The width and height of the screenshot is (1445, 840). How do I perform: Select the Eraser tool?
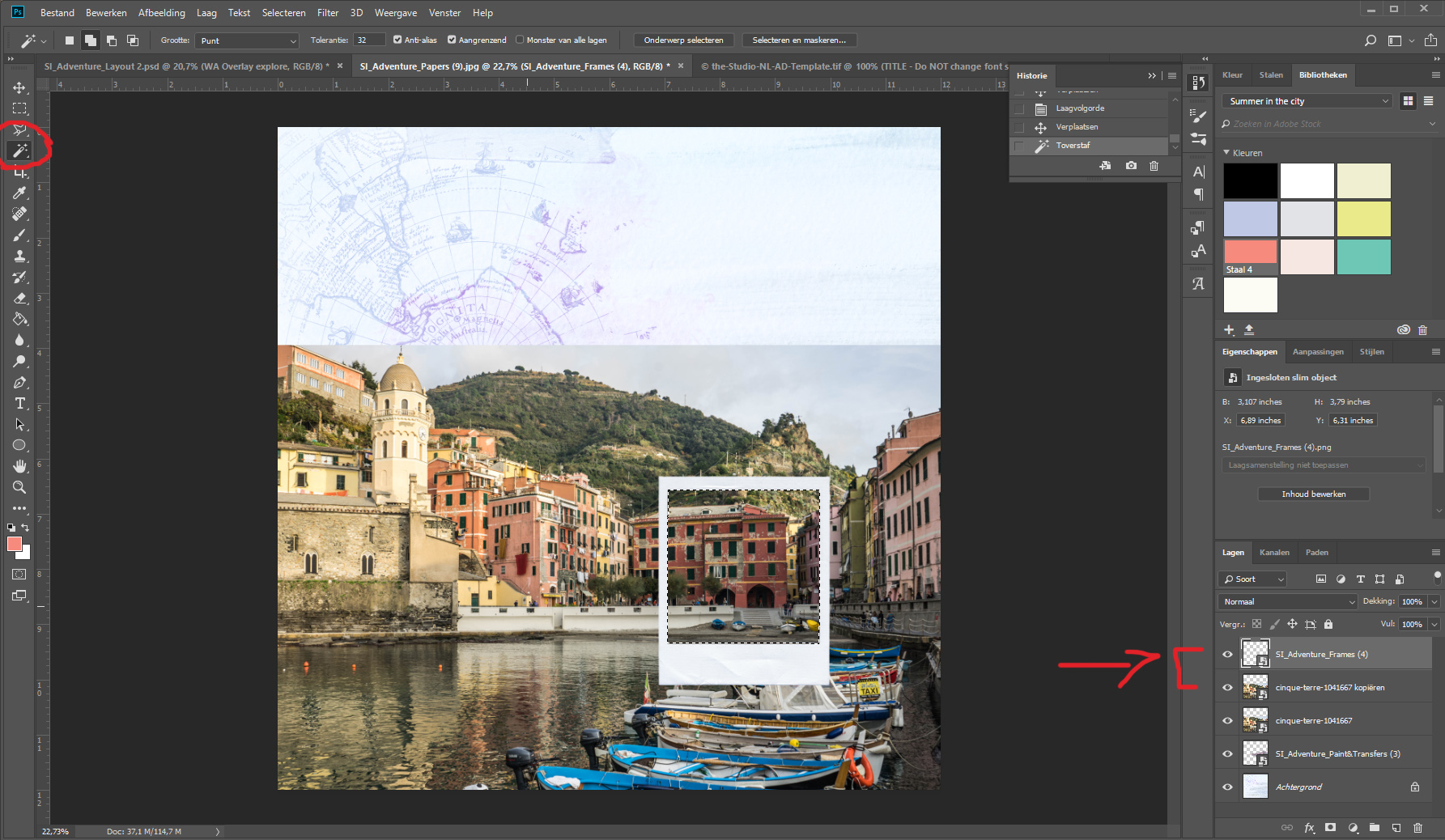(19, 298)
